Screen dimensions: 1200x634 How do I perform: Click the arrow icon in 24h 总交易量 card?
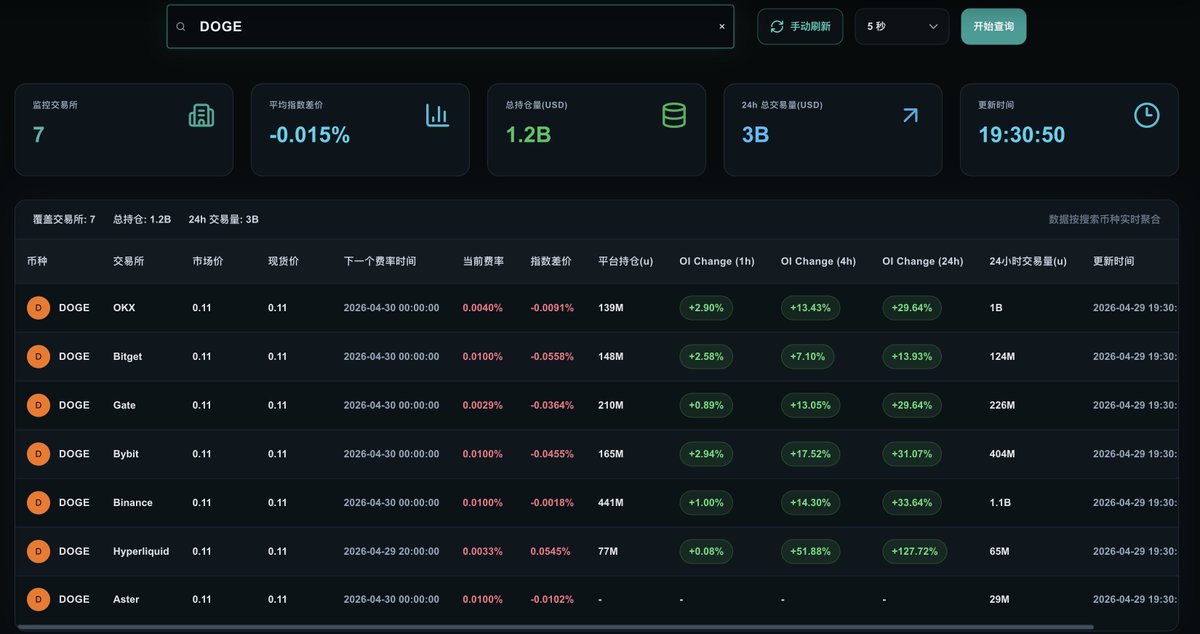(910, 115)
